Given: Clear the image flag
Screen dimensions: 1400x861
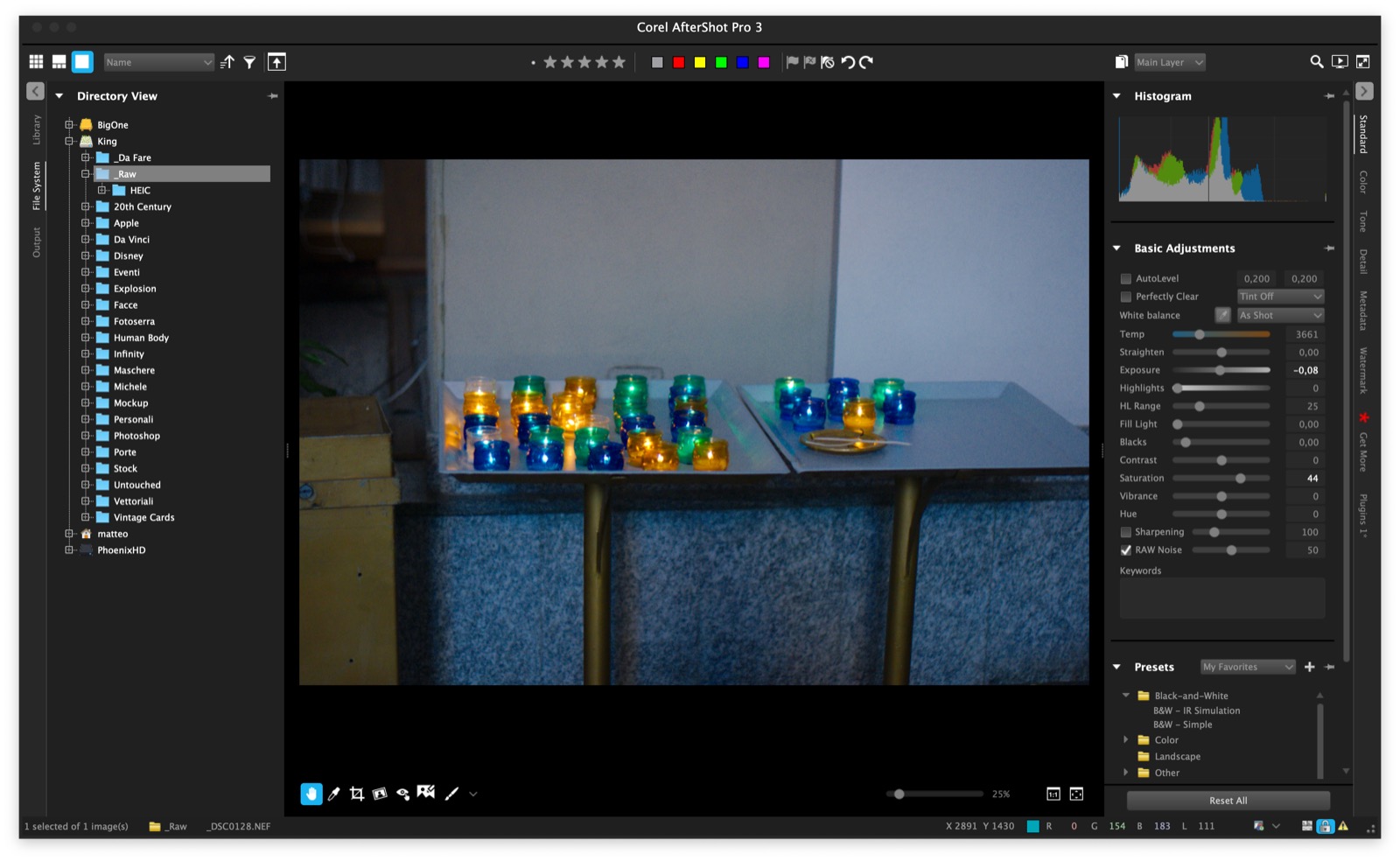Looking at the screenshot, I should pos(828,62).
